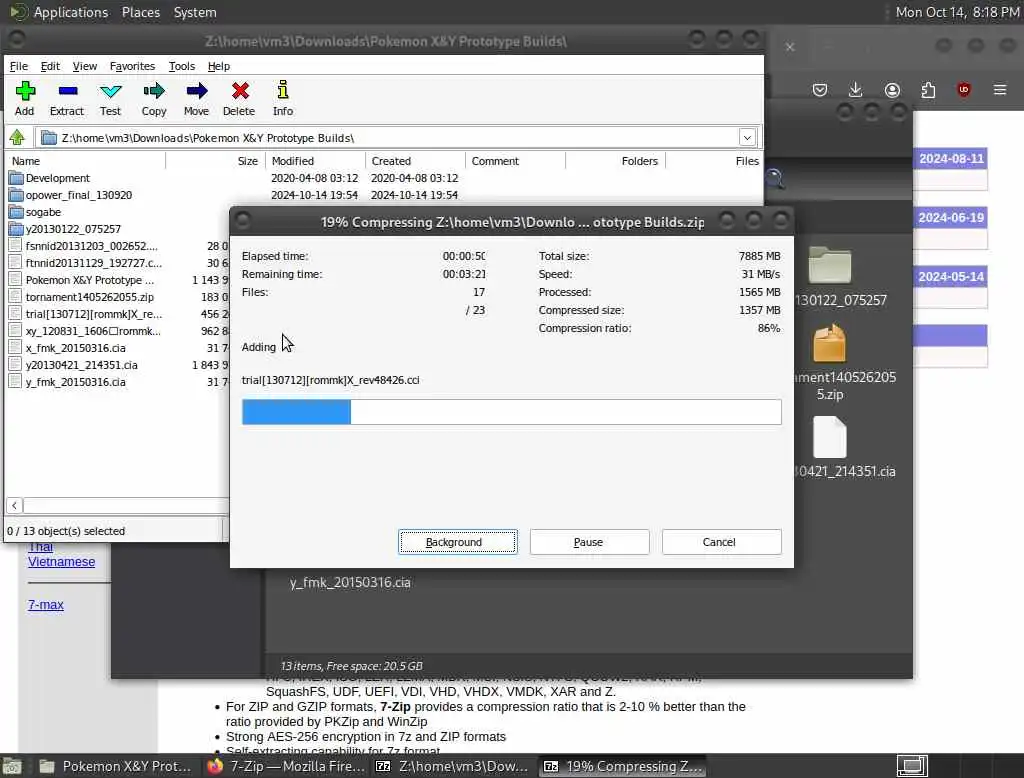Select y_fmk_20150316.cia in file manager
This screenshot has height=778, width=1024.
coord(350,583)
